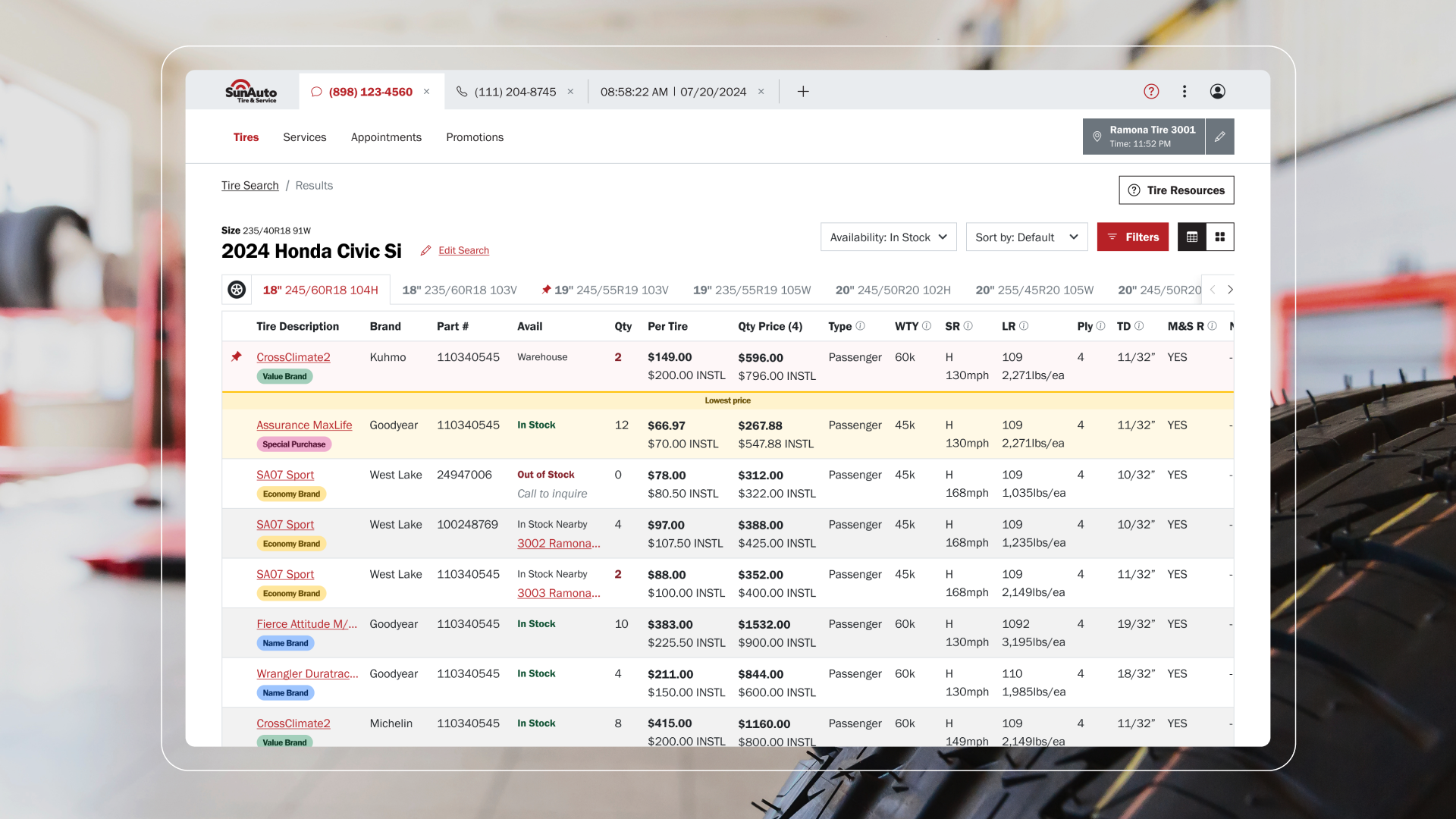Go to the Services menu tab
This screenshot has height=819, width=1456.
(304, 137)
